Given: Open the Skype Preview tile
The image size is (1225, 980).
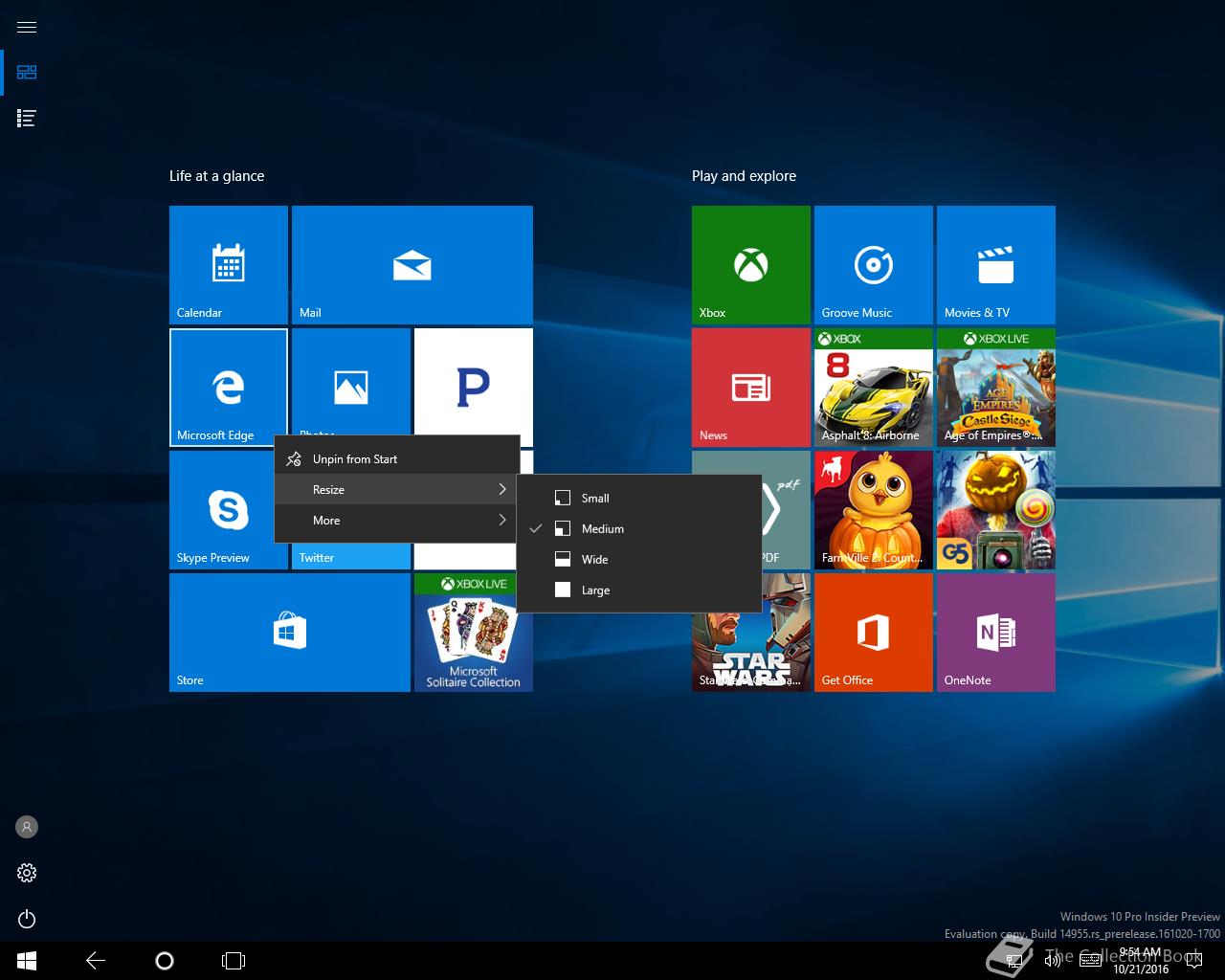Looking at the screenshot, I should (222, 510).
